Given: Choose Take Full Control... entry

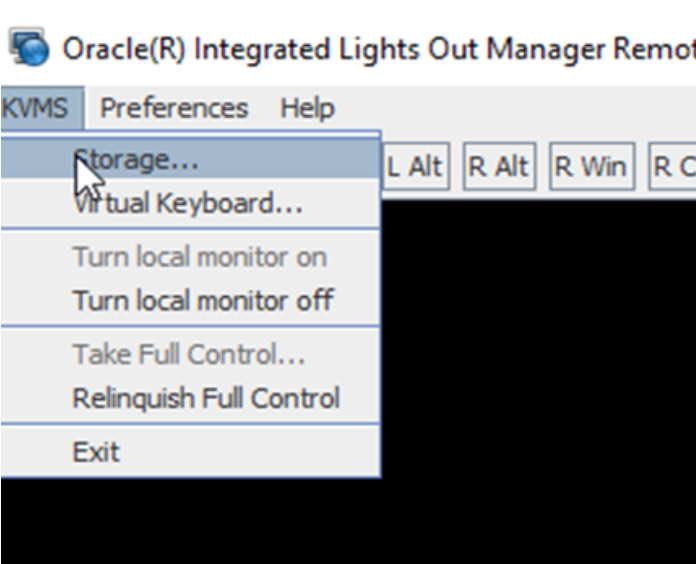Looking at the screenshot, I should [x=189, y=354].
